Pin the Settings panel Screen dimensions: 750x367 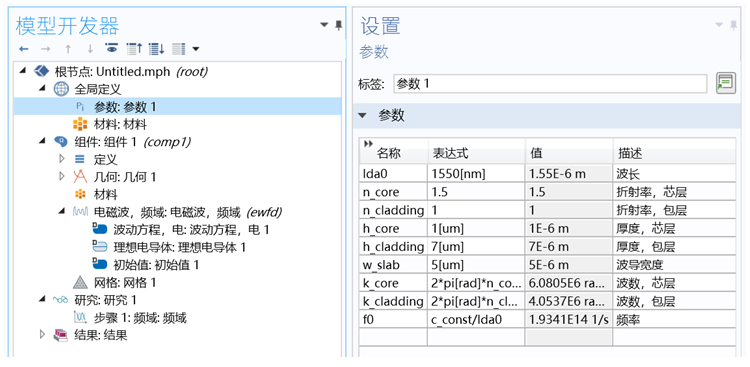(733, 25)
